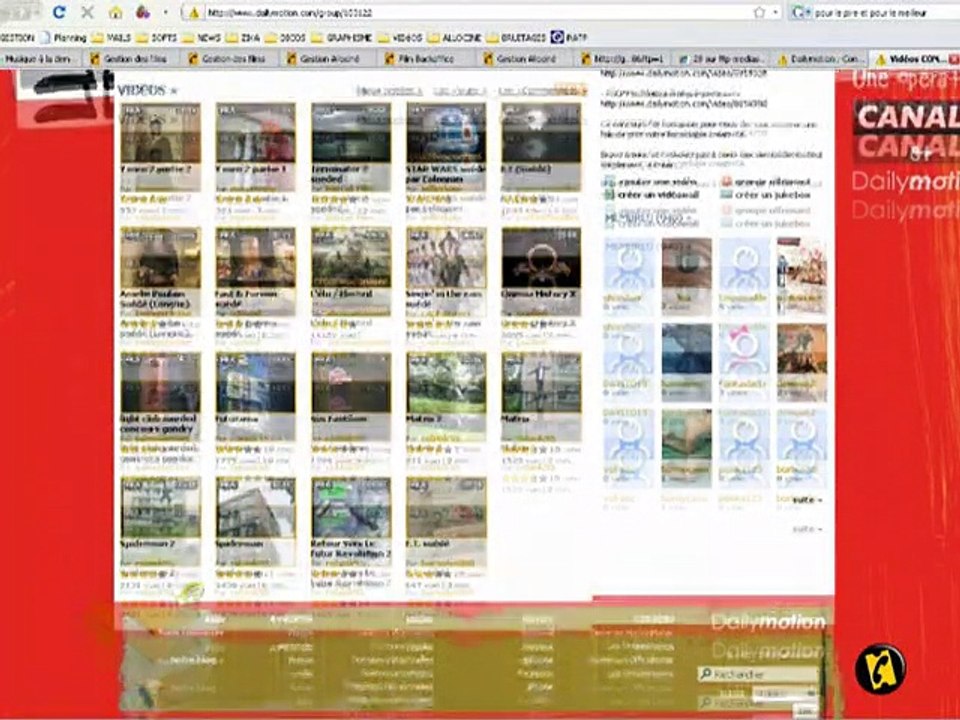Open the Amelie Poulain suédé video thumbnail
The image size is (960, 720).
pyautogui.click(x=160, y=258)
